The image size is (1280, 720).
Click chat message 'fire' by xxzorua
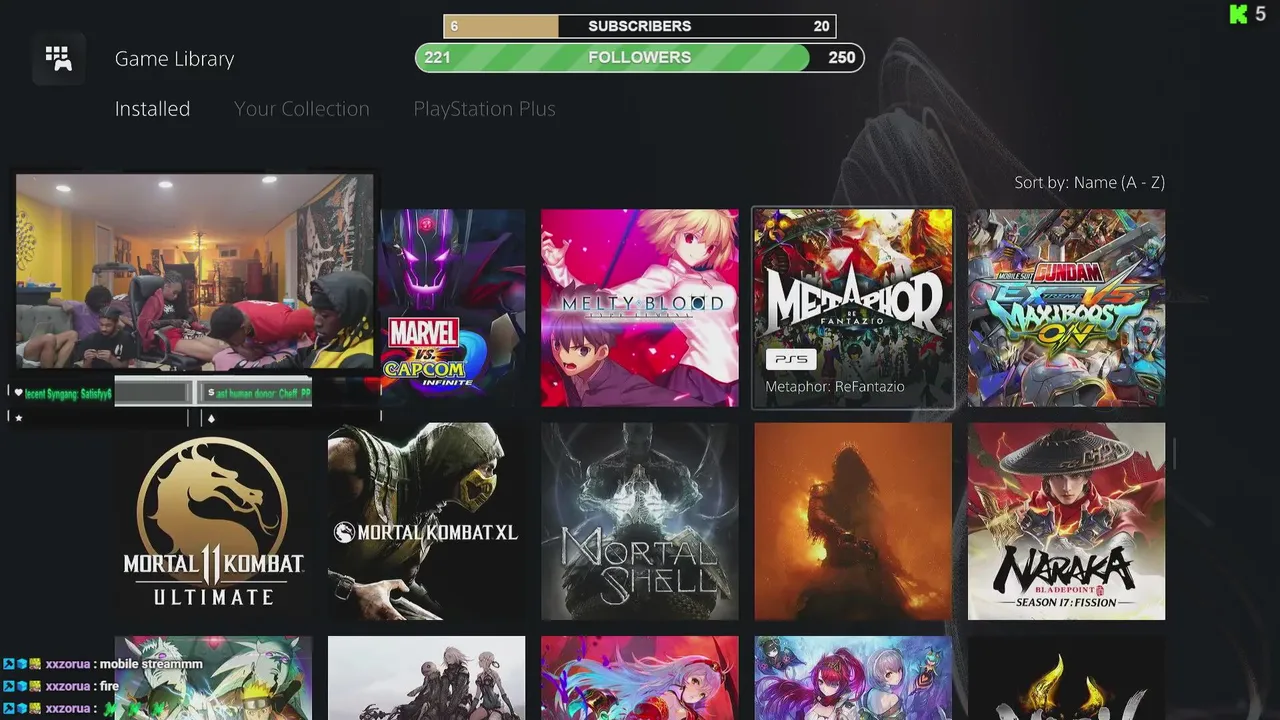point(109,686)
